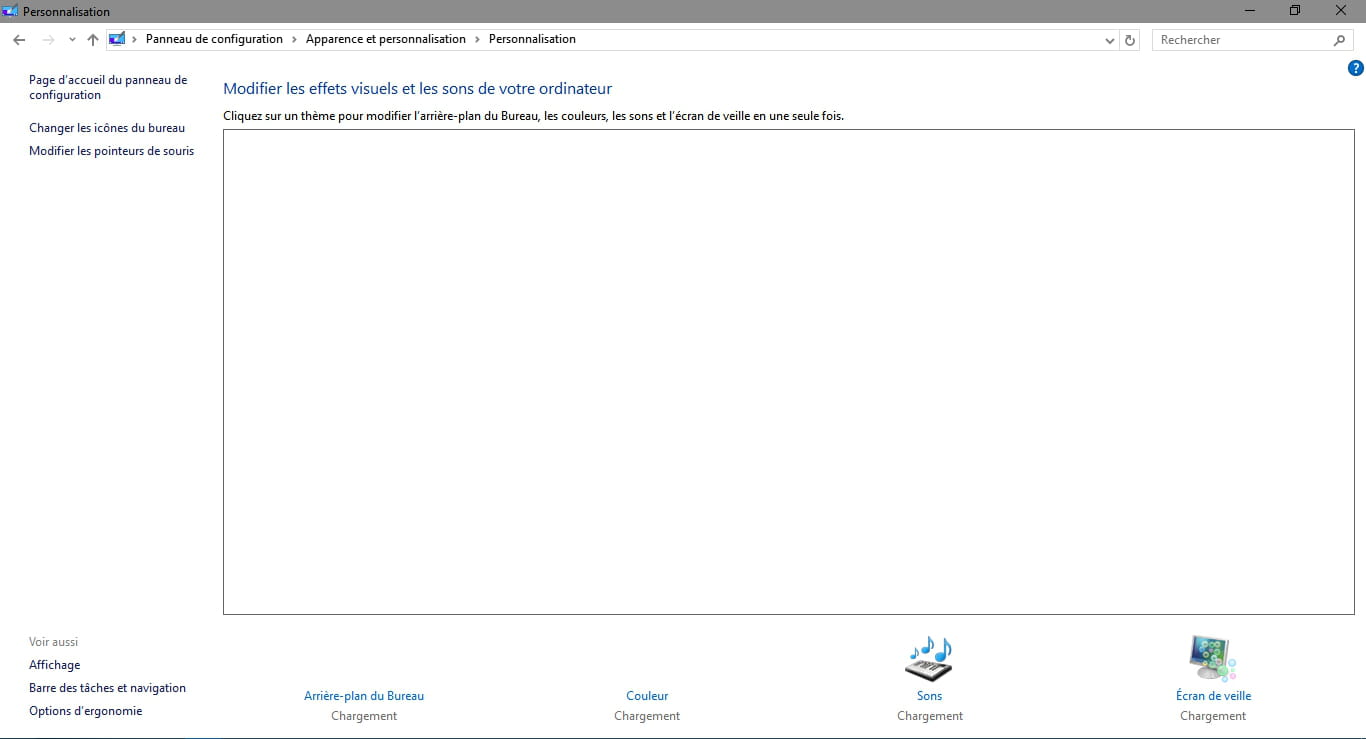The image size is (1366, 739).
Task: Open Changer les icônes du bureau
Action: click(107, 128)
